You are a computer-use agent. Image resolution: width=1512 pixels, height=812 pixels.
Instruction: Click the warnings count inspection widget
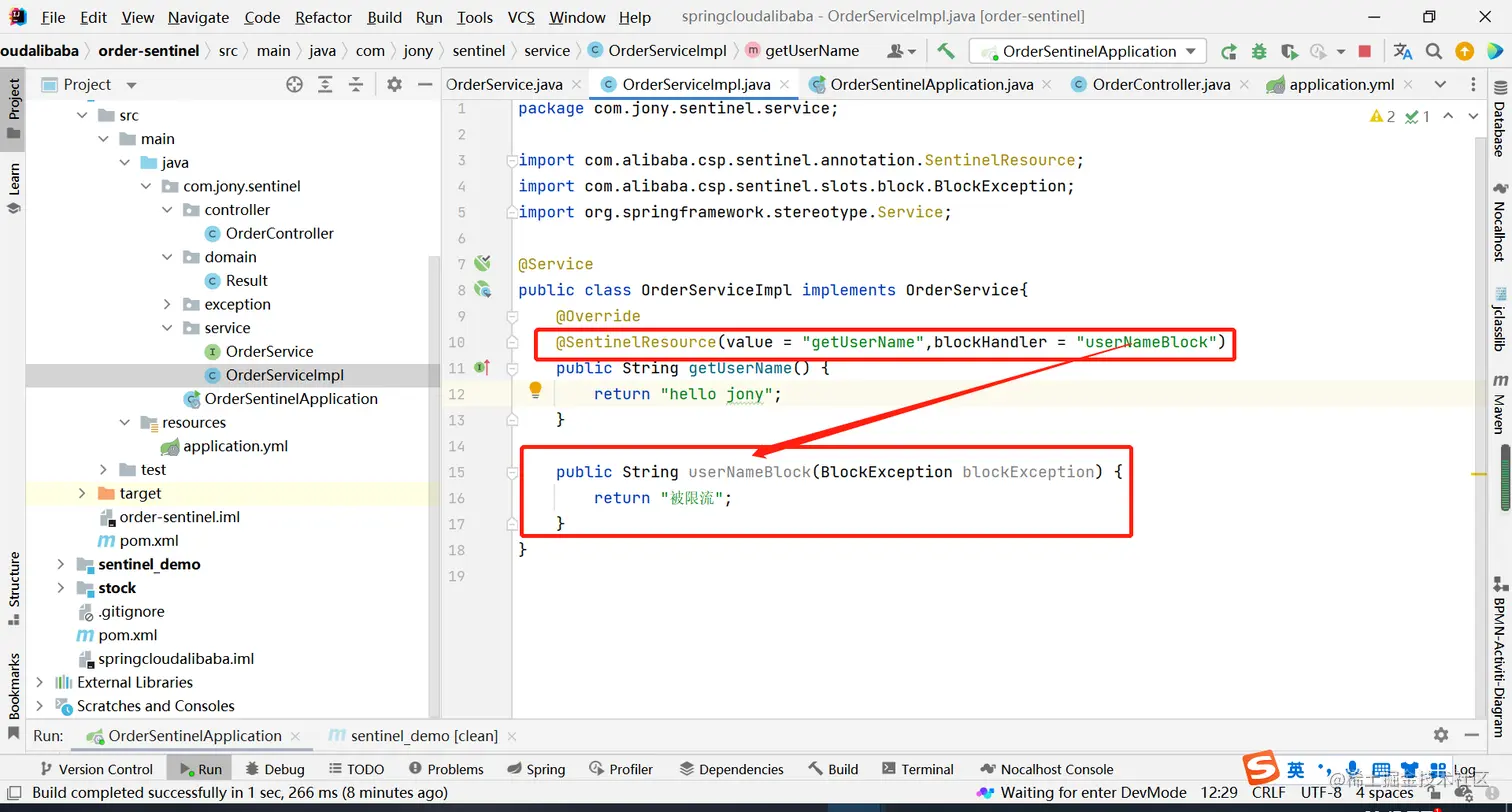[x=1383, y=117]
